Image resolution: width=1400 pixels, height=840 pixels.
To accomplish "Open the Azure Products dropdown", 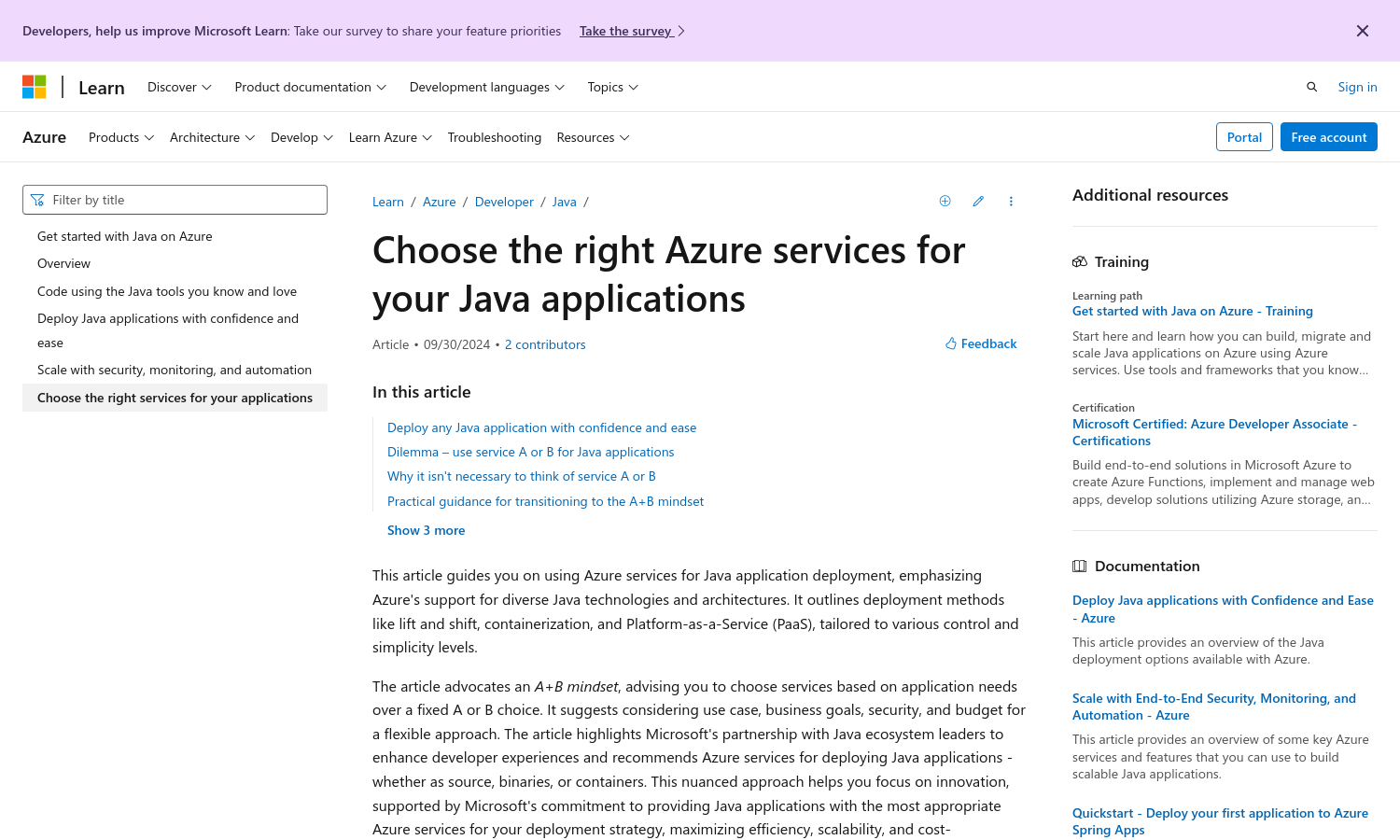I will point(120,137).
